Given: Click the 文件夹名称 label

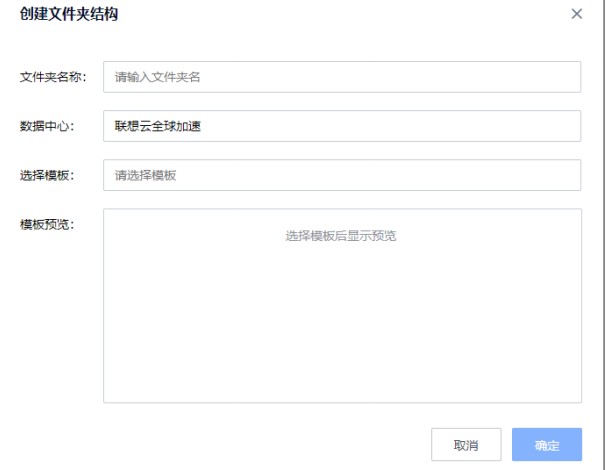Looking at the screenshot, I should tap(54, 77).
